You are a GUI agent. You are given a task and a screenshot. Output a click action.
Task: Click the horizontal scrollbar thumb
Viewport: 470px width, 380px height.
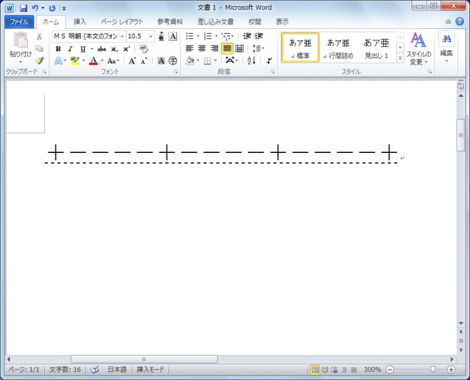144,359
